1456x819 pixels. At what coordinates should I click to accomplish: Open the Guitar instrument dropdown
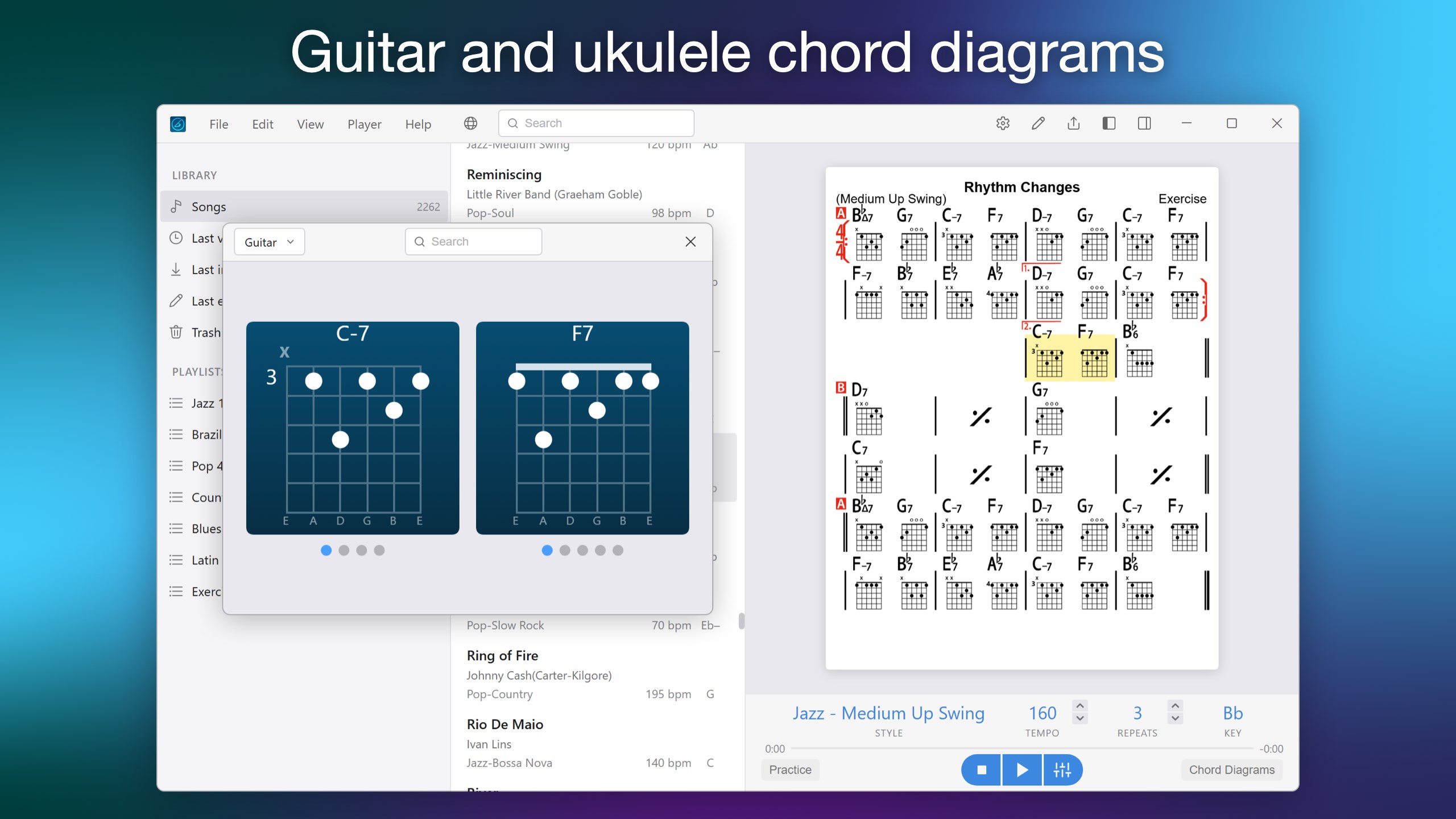click(x=269, y=242)
